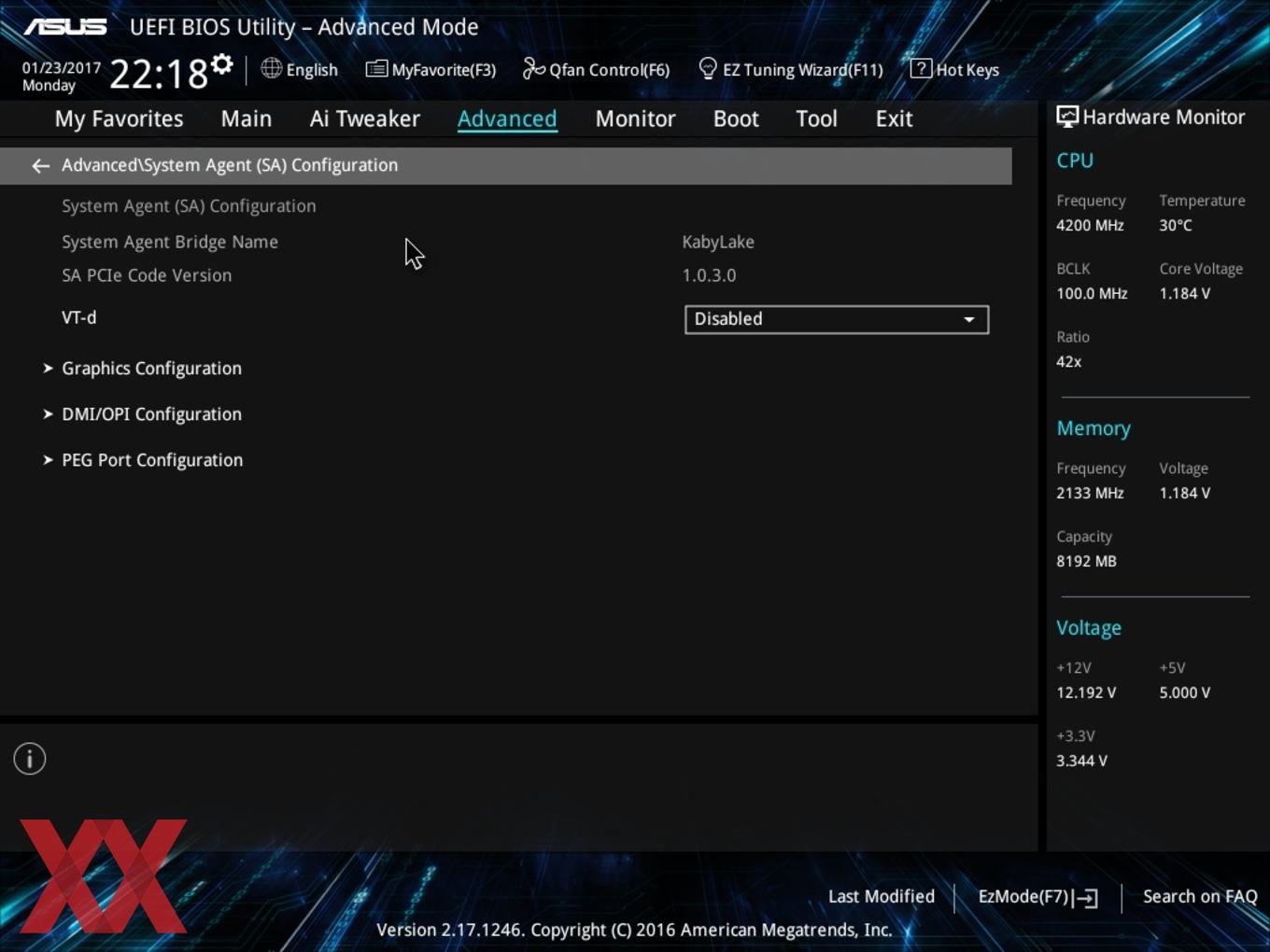The height and width of the screenshot is (952, 1270).
Task: Open the Ai Tweaker tab
Action: 365,119
